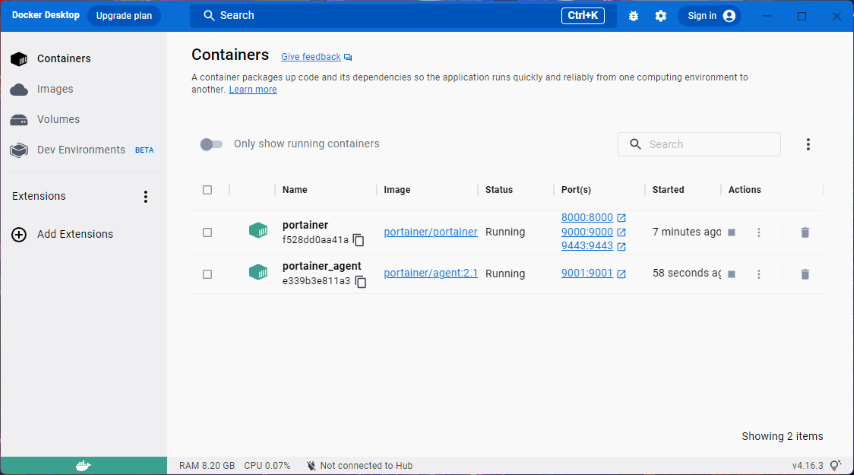The height and width of the screenshot is (475, 854).
Task: Click the portainer container name
Action: (x=305, y=225)
